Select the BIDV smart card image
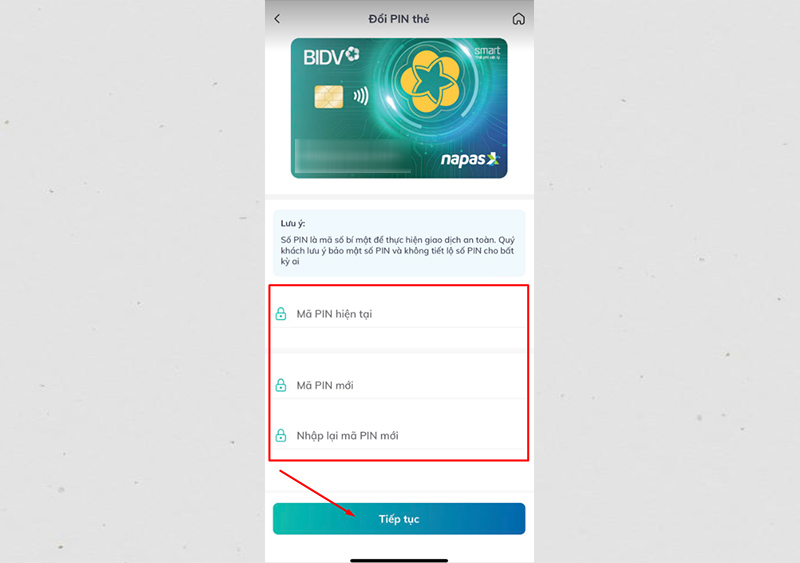The image size is (800, 563). coord(399,108)
